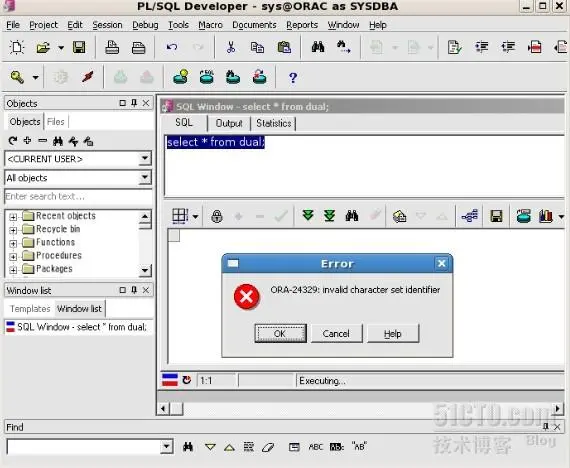Click OK in the Error dialog
Image resolution: width=570 pixels, height=468 pixels.
tap(280, 333)
